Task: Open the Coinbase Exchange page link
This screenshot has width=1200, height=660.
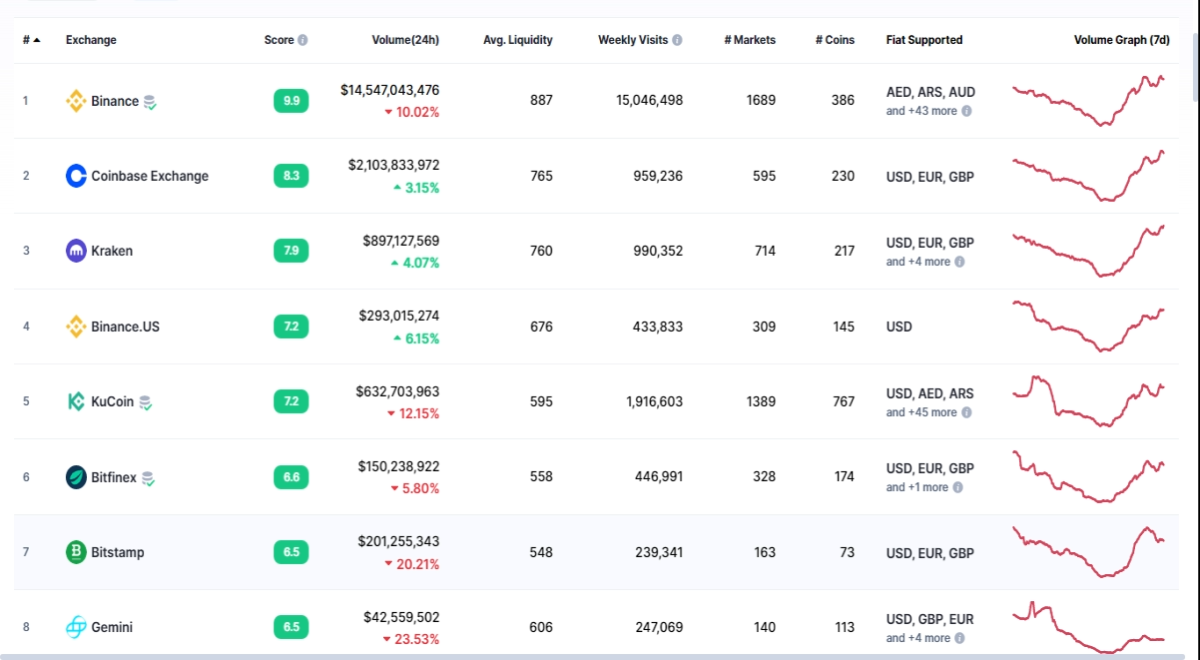Action: tap(150, 176)
